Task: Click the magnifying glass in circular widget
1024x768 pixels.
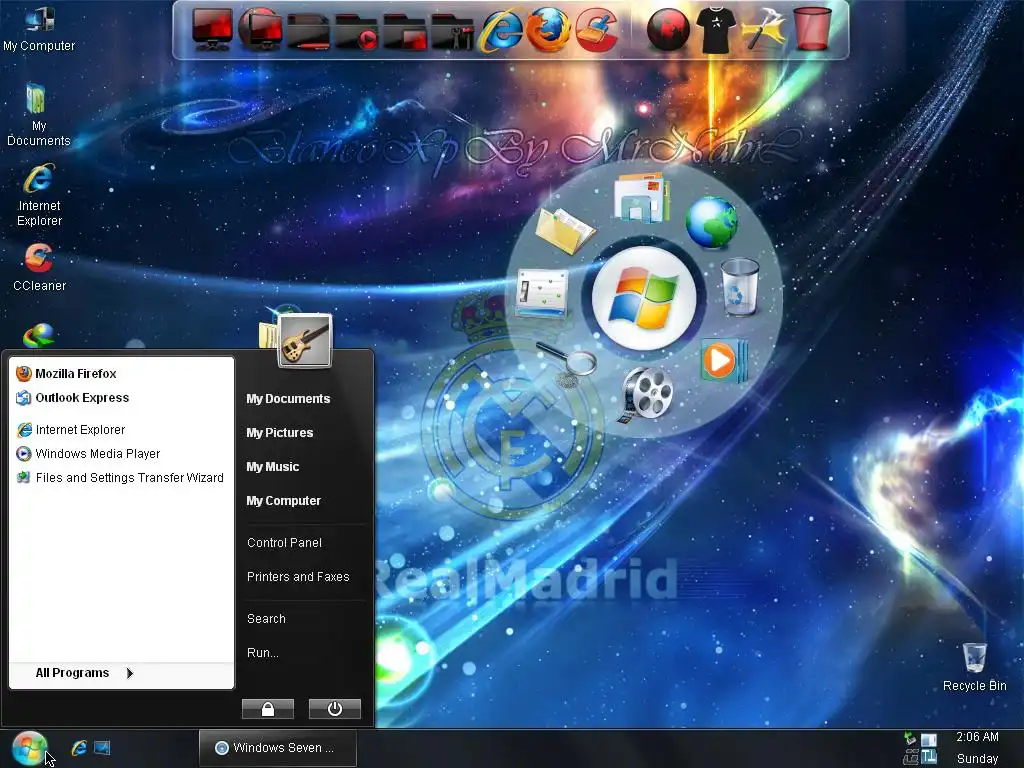Action: coord(567,363)
